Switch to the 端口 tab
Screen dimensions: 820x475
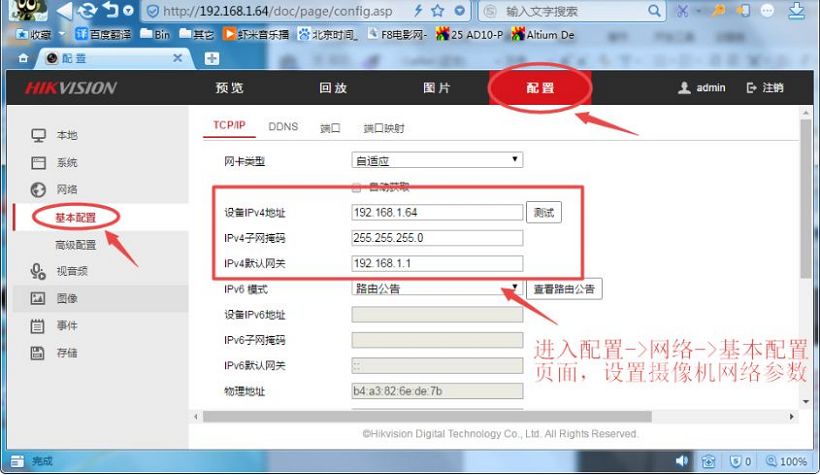point(330,128)
